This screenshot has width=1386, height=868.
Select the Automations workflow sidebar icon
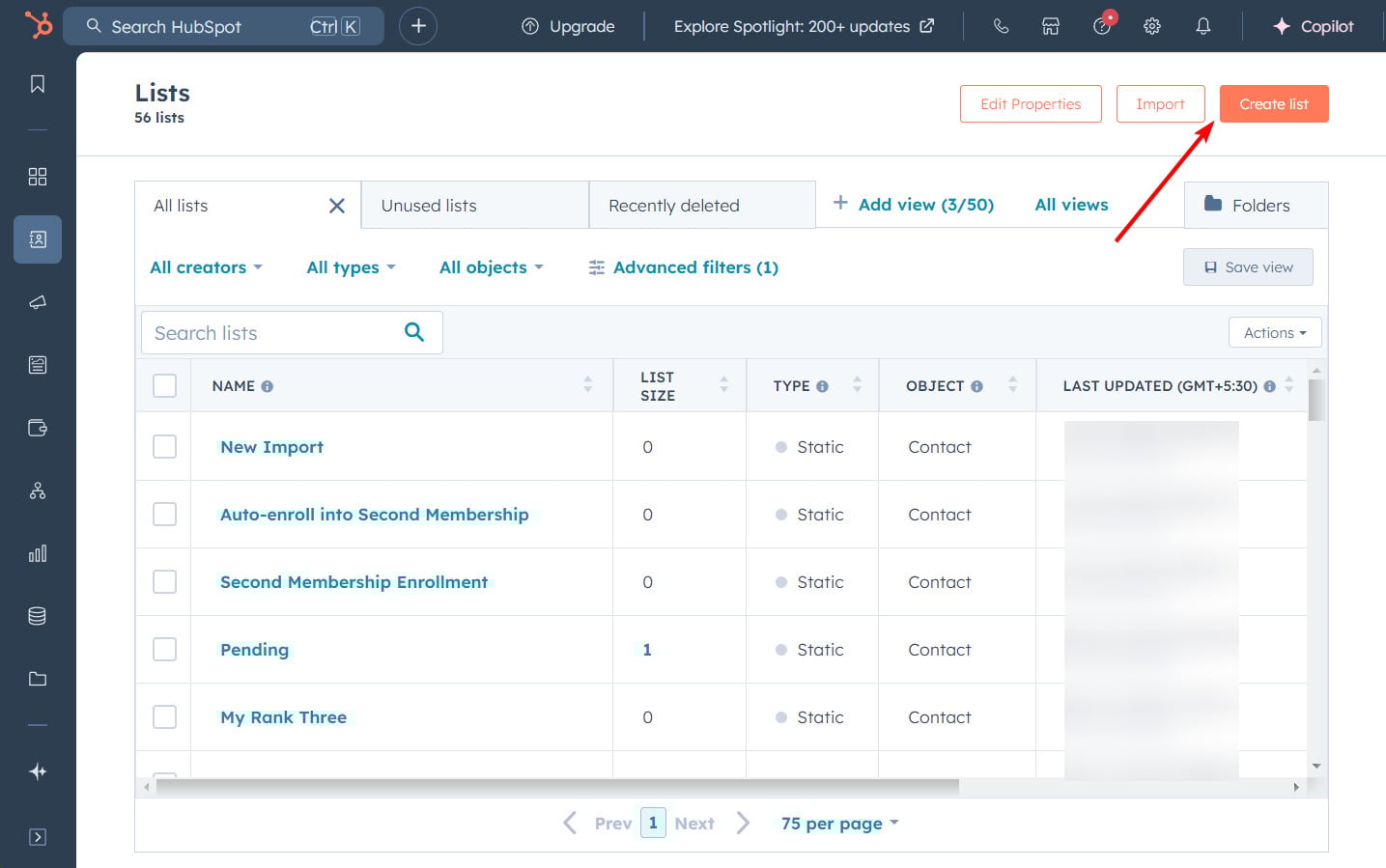point(37,490)
